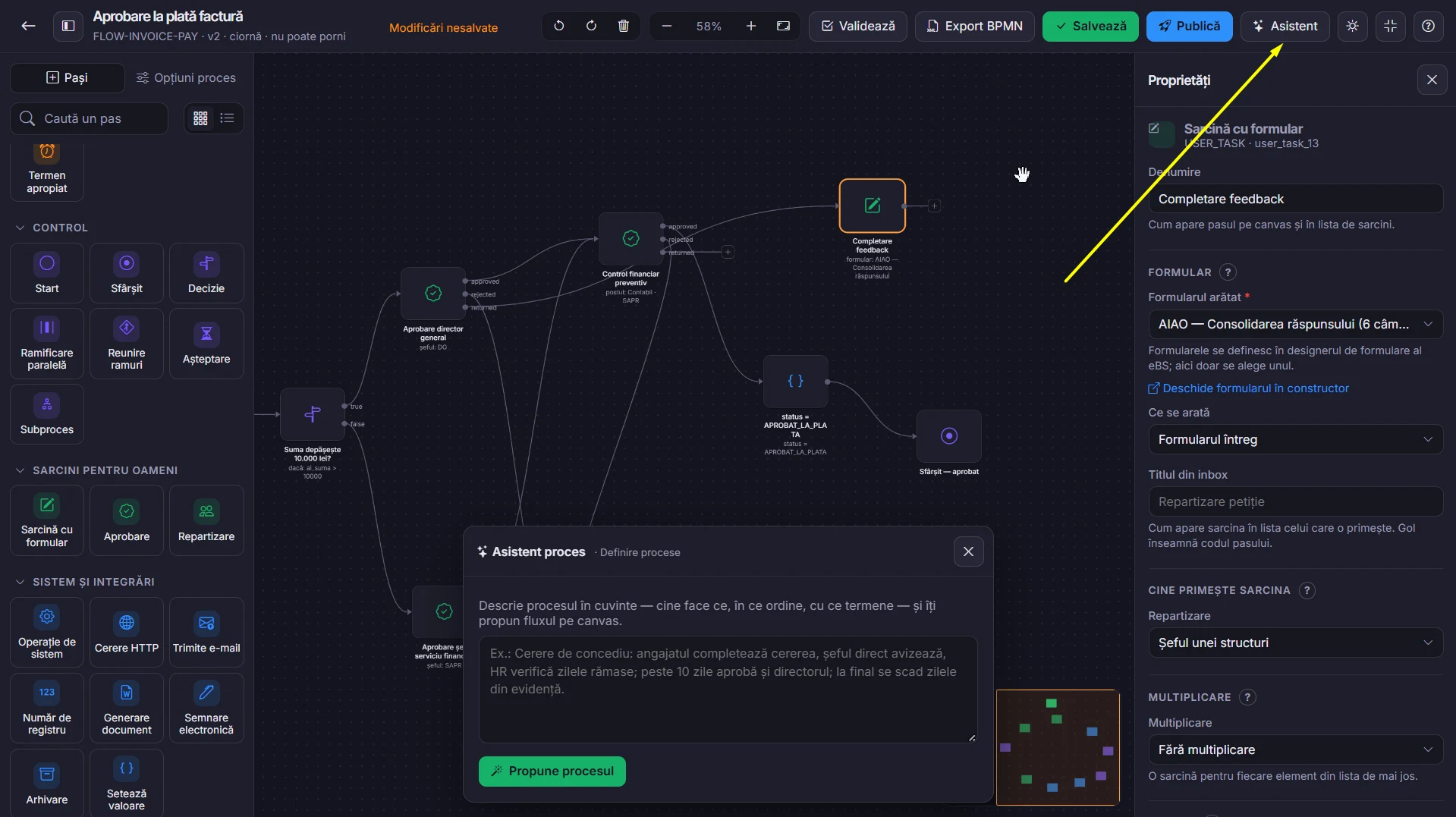Click the Caută un pas search field
Viewport: 1456px width, 817px height.
tap(89, 118)
